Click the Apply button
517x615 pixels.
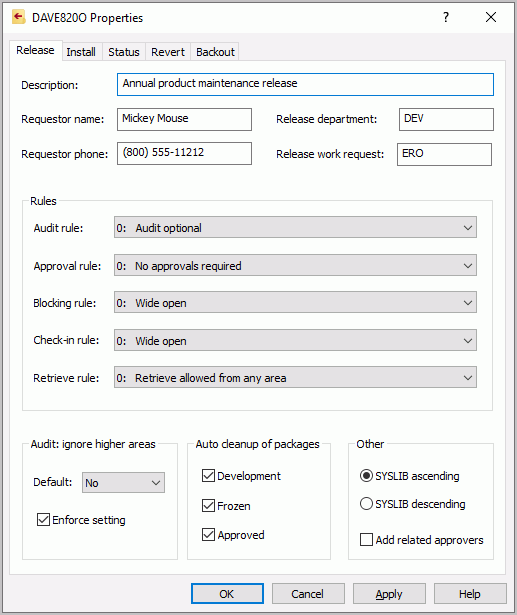389,594
